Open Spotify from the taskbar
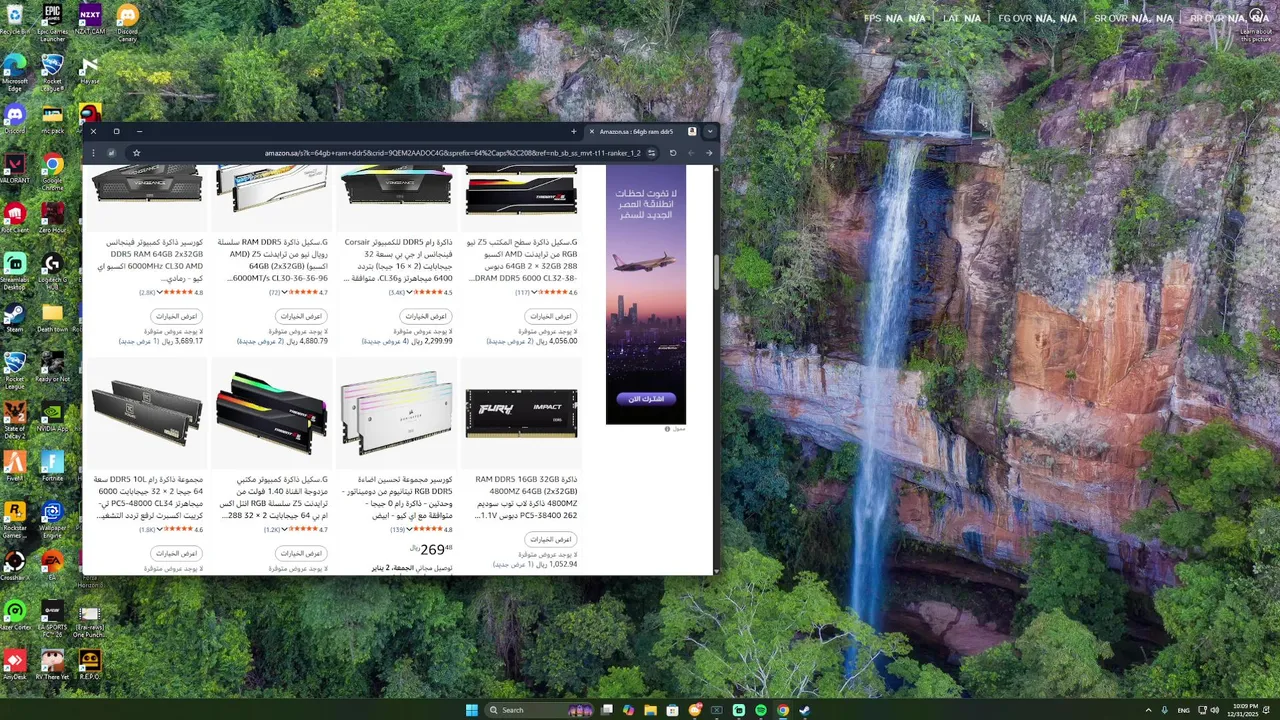Image resolution: width=1280 pixels, height=720 pixels. 761,710
